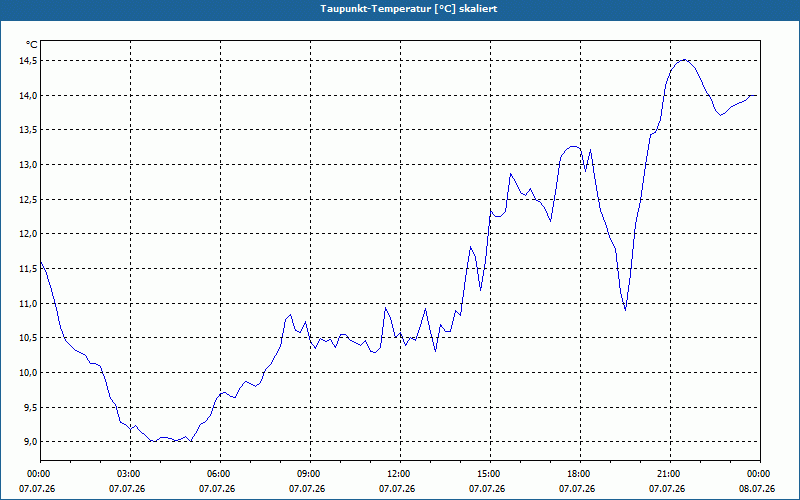Click the "07.07.26" date under 15:00

tap(487, 489)
